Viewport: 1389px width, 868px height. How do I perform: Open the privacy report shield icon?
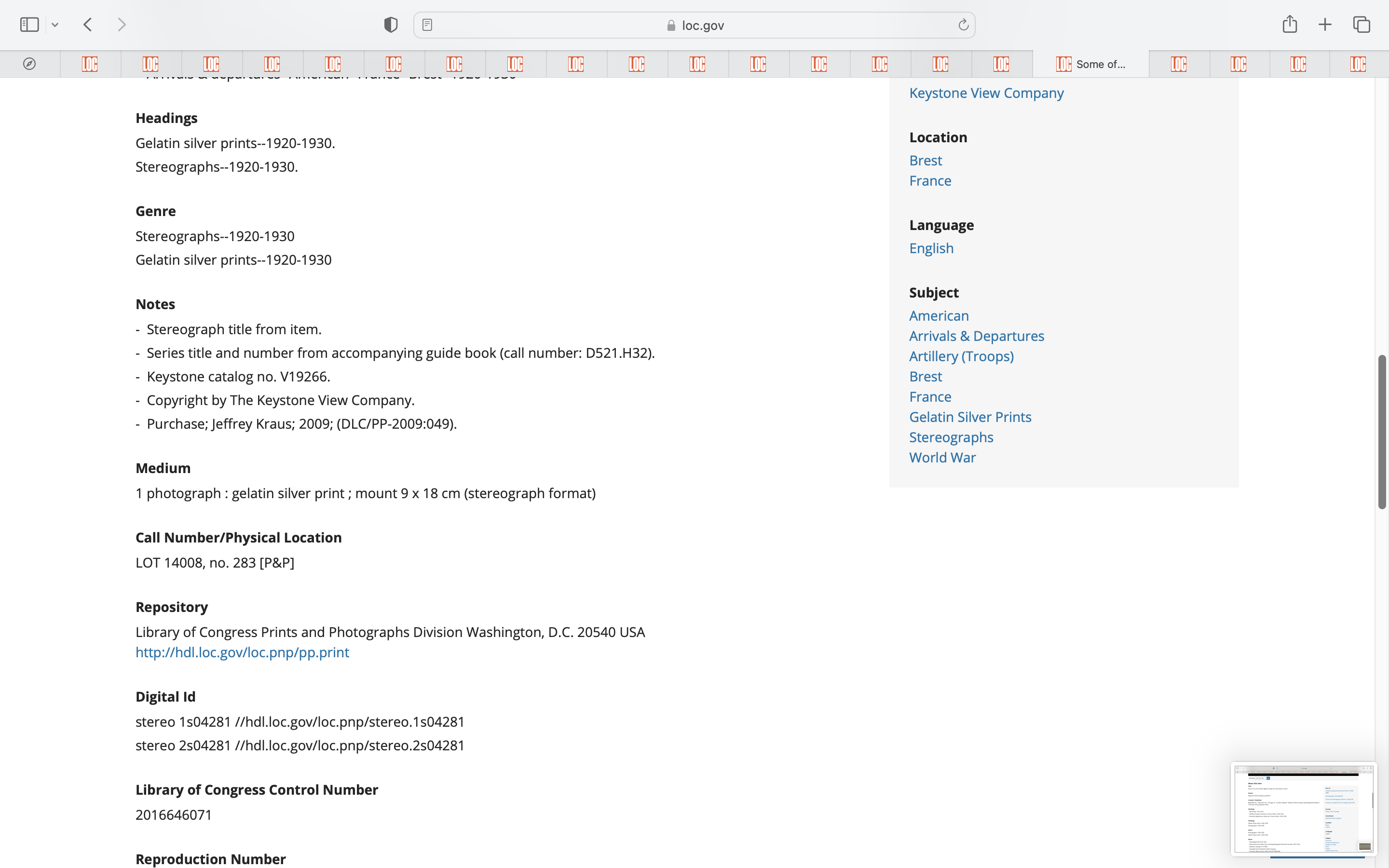point(390,25)
